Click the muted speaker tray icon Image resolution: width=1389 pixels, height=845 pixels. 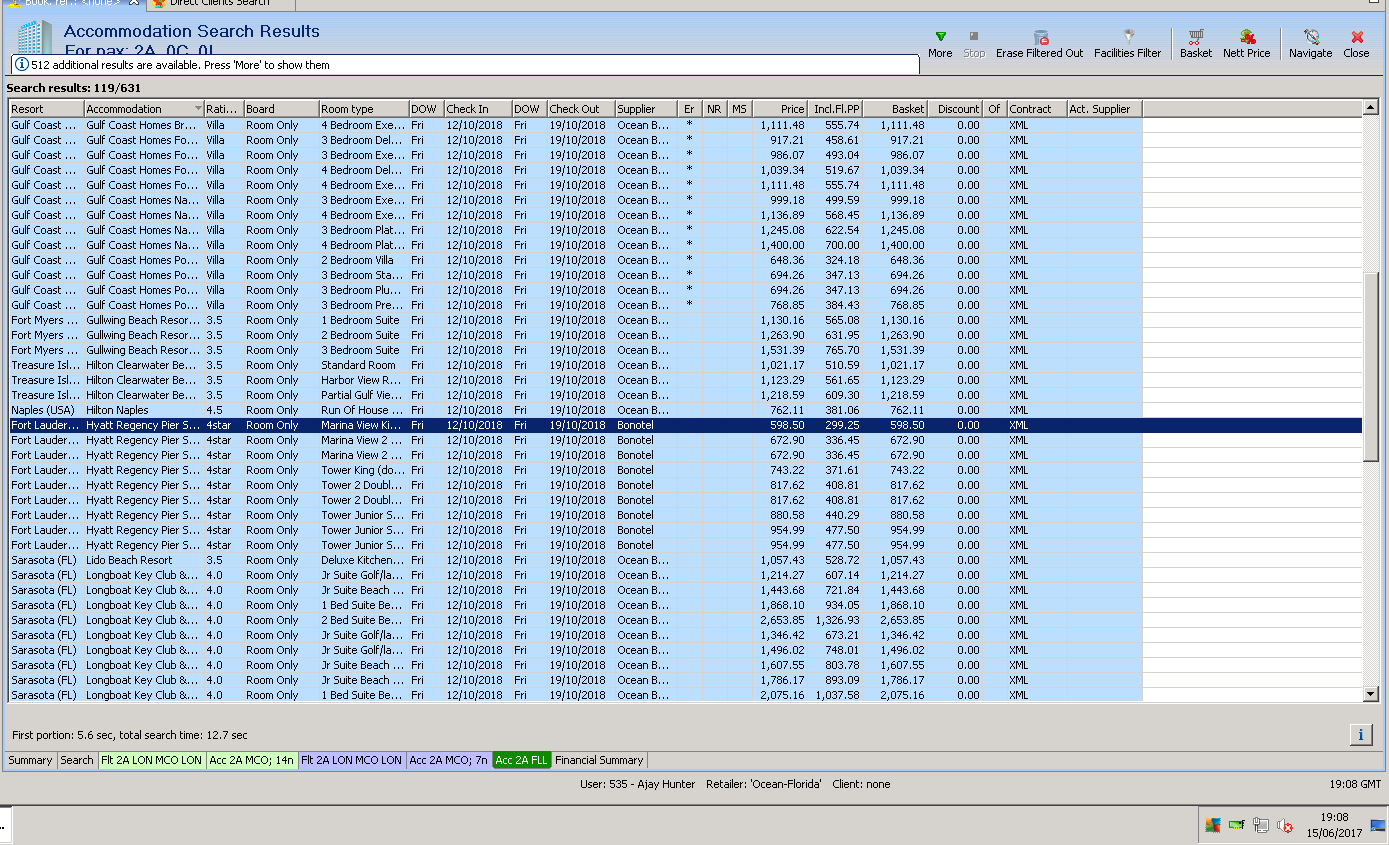click(x=1285, y=826)
